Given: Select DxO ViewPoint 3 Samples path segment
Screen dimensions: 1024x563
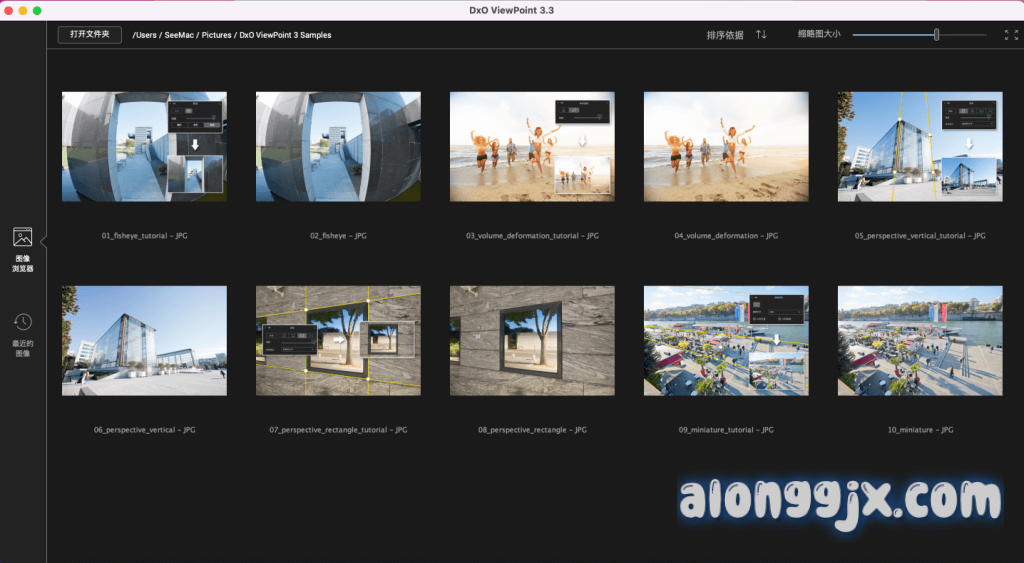Looking at the screenshot, I should tap(285, 35).
